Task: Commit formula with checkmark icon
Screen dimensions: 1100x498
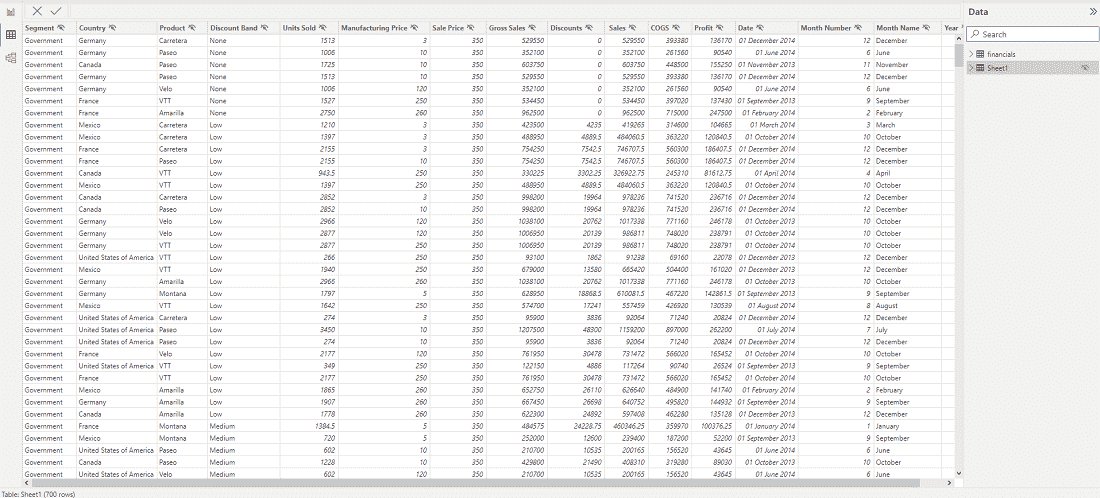Action: click(56, 11)
